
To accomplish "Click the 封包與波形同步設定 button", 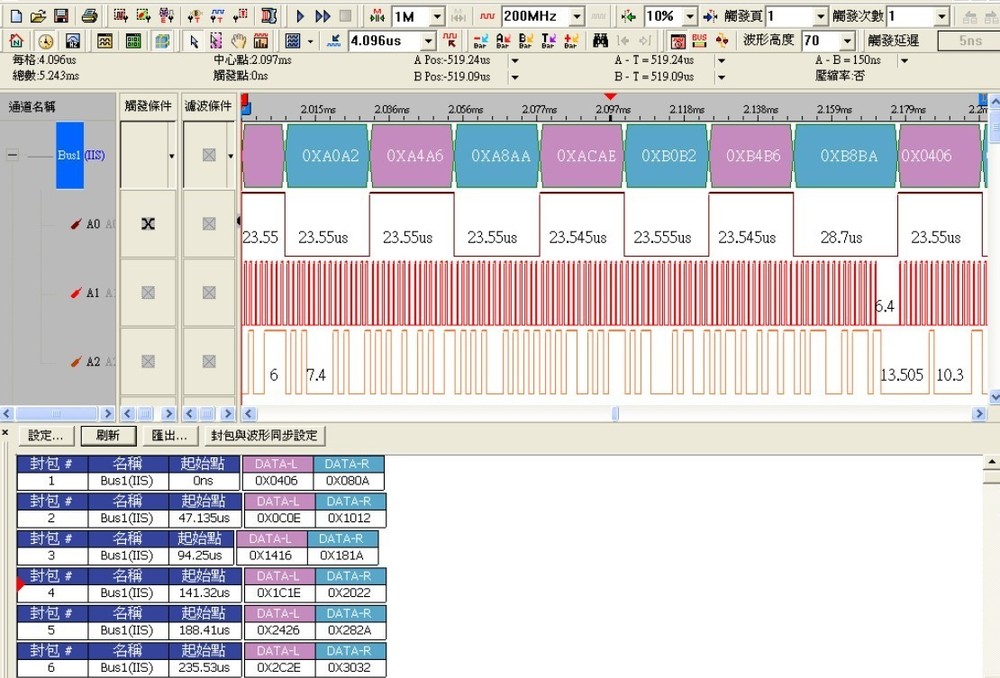I will click(264, 436).
